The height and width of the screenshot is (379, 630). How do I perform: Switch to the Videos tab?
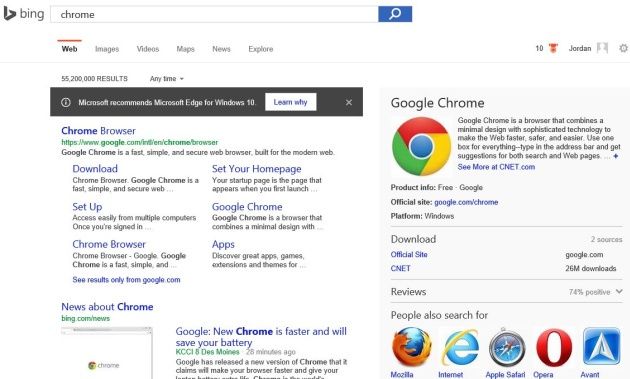(148, 49)
